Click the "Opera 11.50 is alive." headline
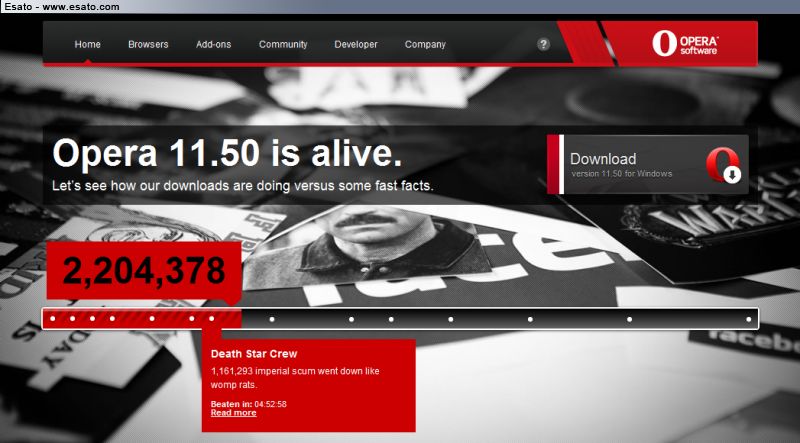 pyautogui.click(x=227, y=153)
